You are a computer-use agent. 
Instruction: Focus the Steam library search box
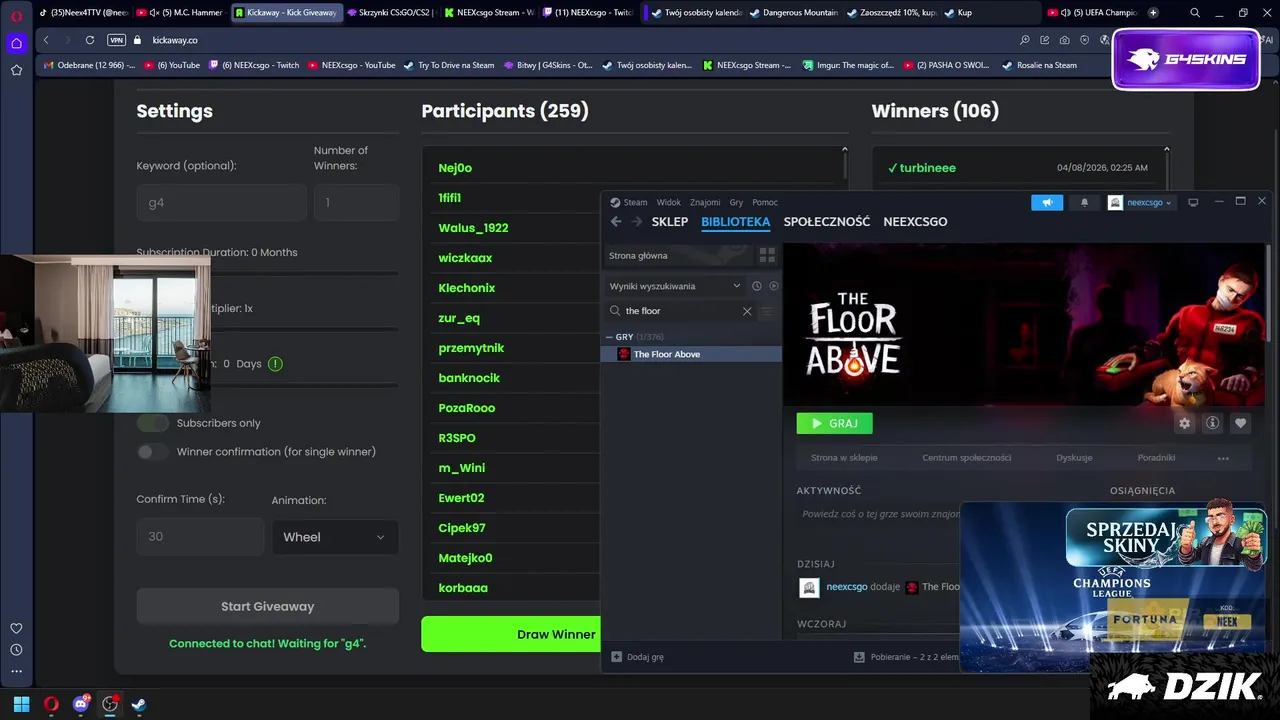pyautogui.click(x=680, y=311)
